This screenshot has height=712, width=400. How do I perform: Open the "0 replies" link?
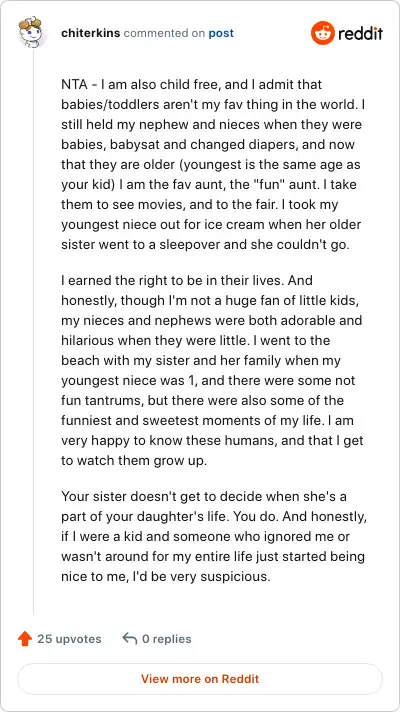pyautogui.click(x=167, y=639)
